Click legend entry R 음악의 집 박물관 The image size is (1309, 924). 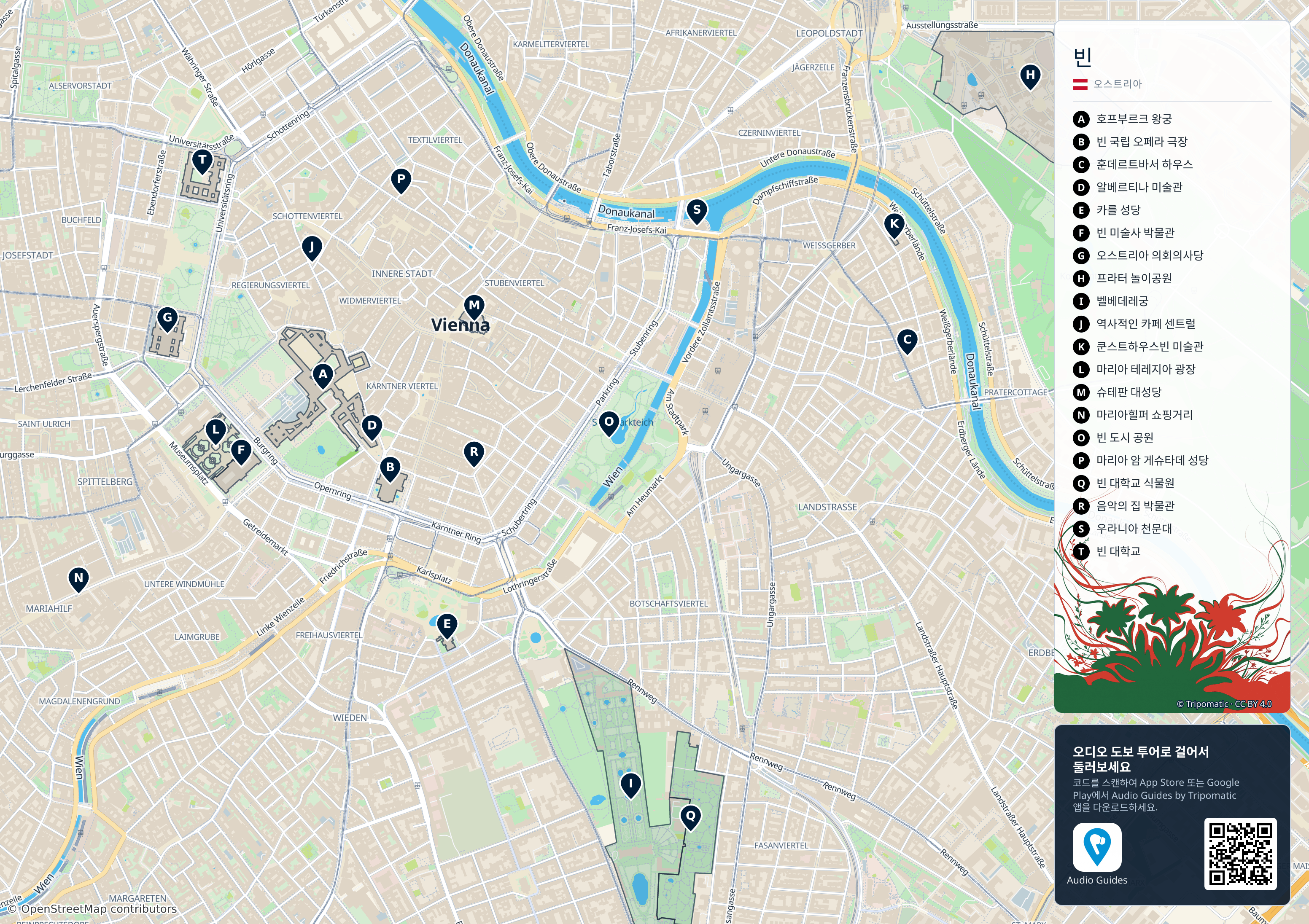pos(1124,506)
